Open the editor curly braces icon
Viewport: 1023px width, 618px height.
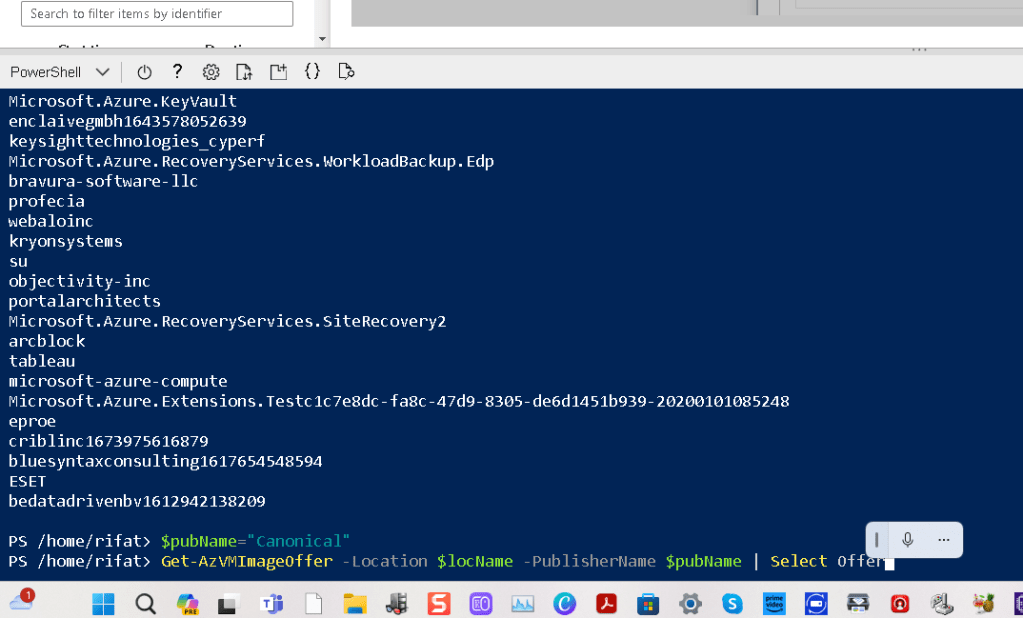(313, 71)
